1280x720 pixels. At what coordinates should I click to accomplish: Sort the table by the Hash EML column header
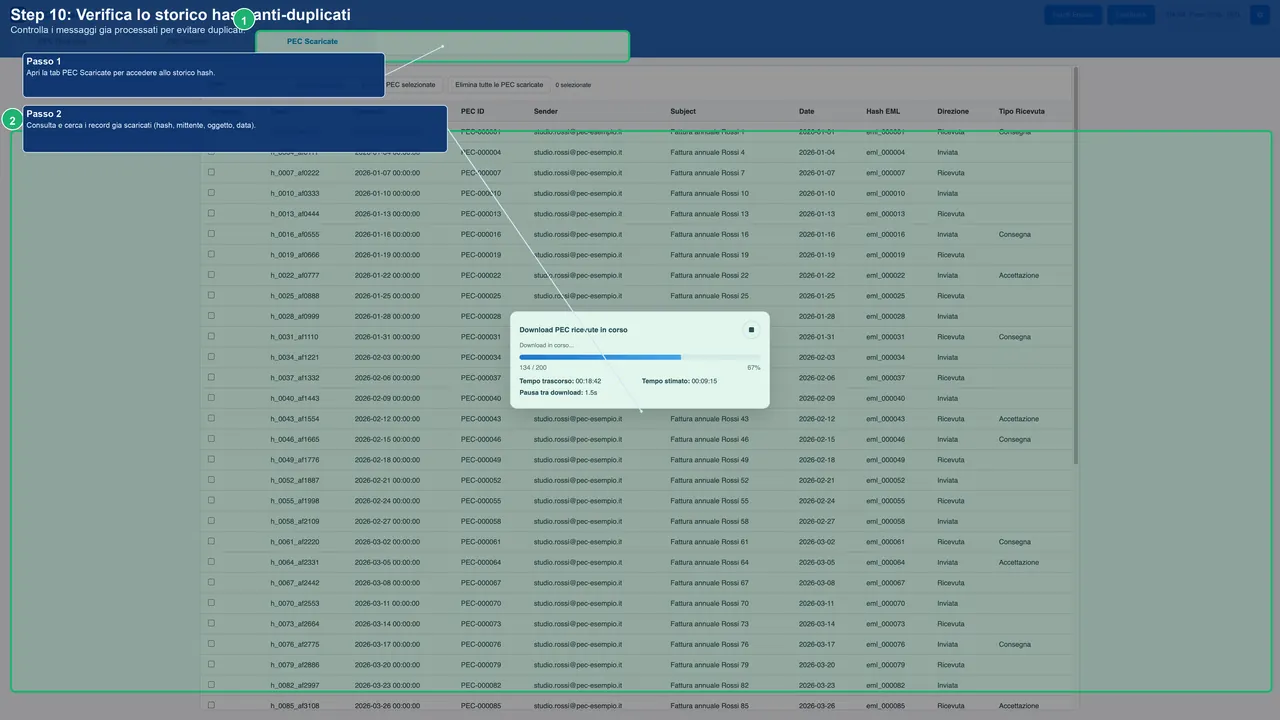pyautogui.click(x=883, y=111)
